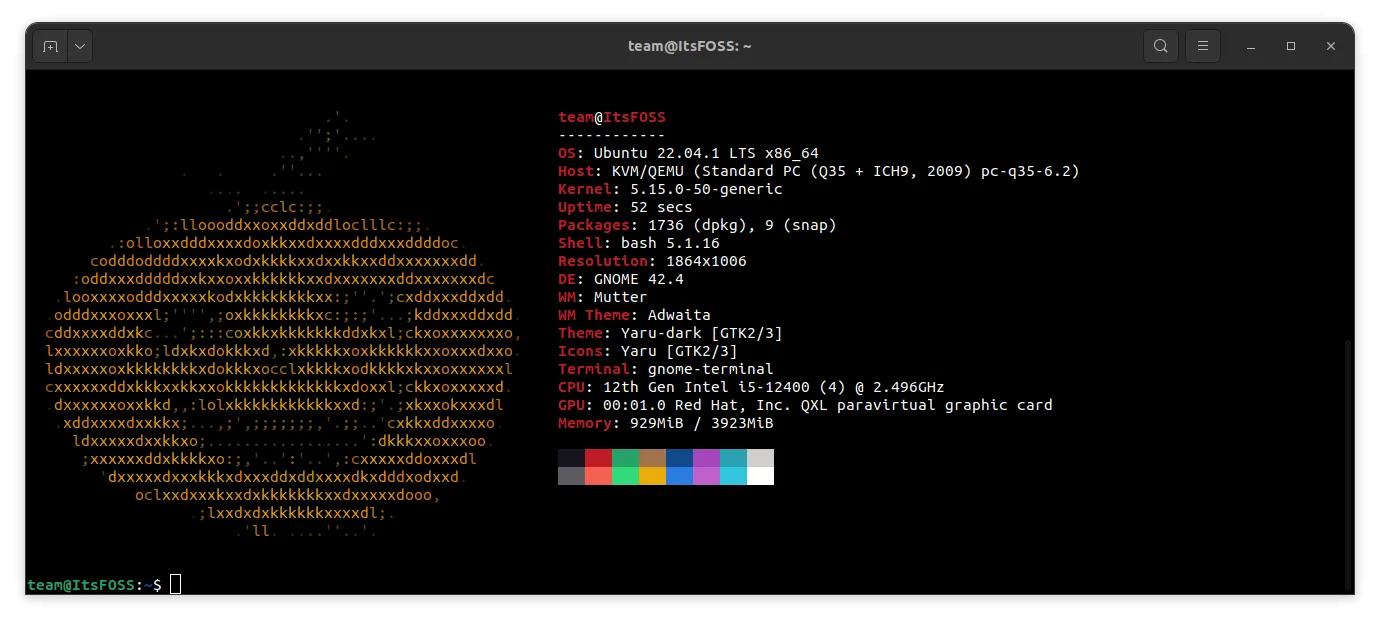Open the hamburger menu in the header bar
The width and height of the screenshot is (1380, 623).
1203,45
